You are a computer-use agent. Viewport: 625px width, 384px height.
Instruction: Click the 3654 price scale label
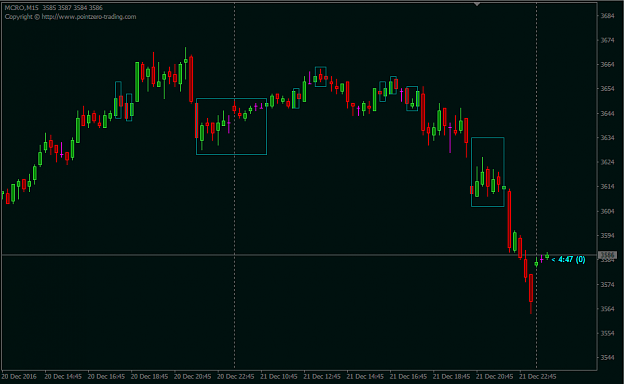607,89
